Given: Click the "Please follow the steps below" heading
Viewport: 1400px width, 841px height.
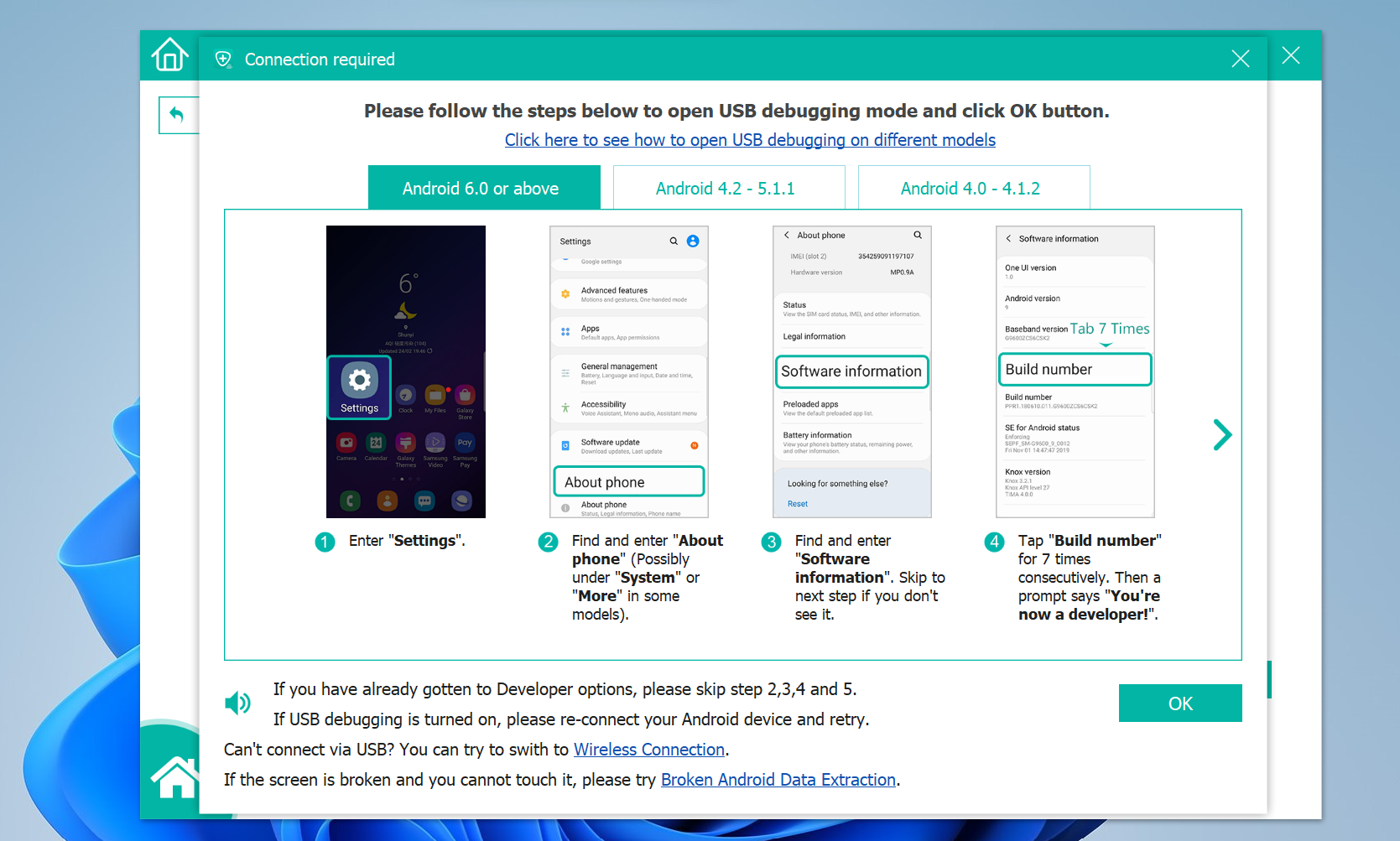Looking at the screenshot, I should tap(736, 111).
